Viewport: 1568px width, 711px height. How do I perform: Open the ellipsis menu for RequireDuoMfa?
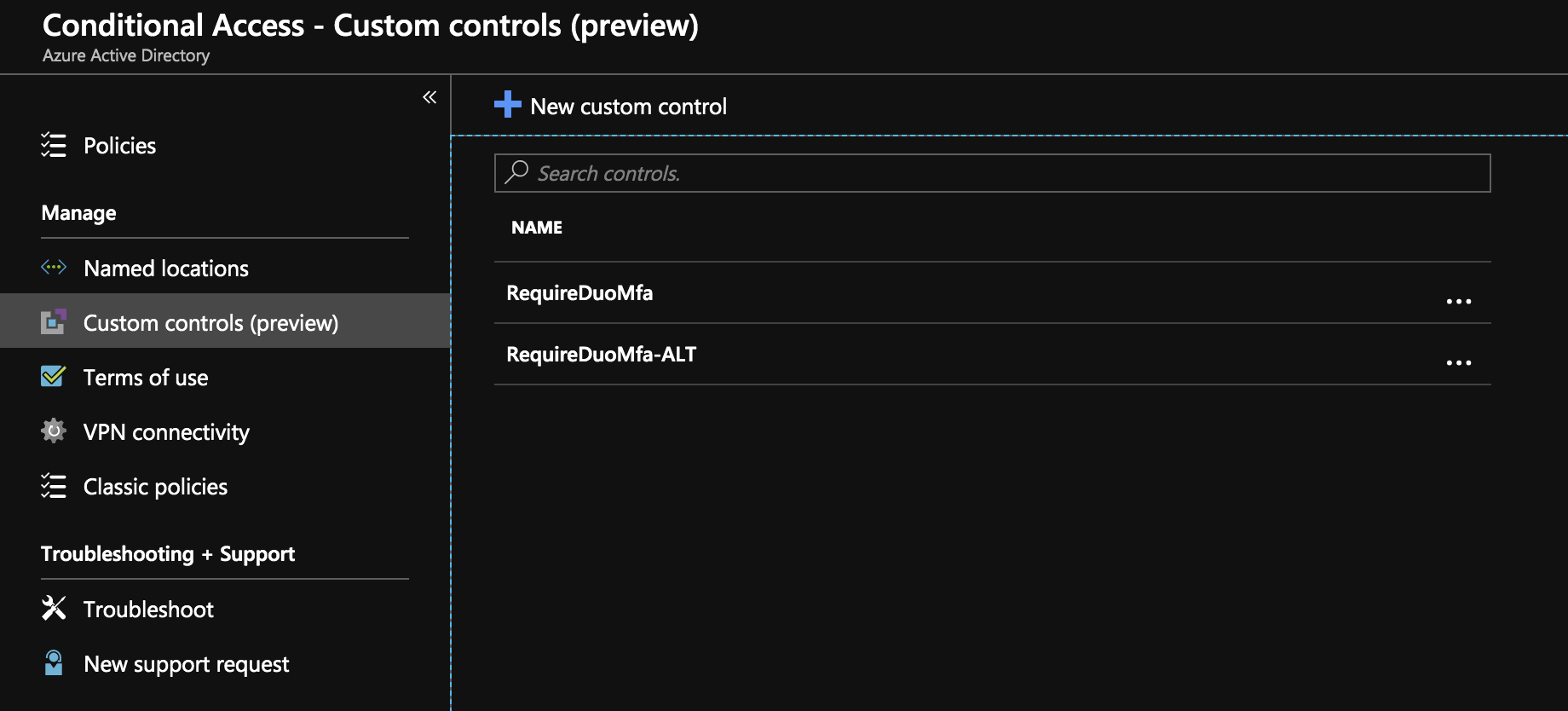pyautogui.click(x=1460, y=300)
